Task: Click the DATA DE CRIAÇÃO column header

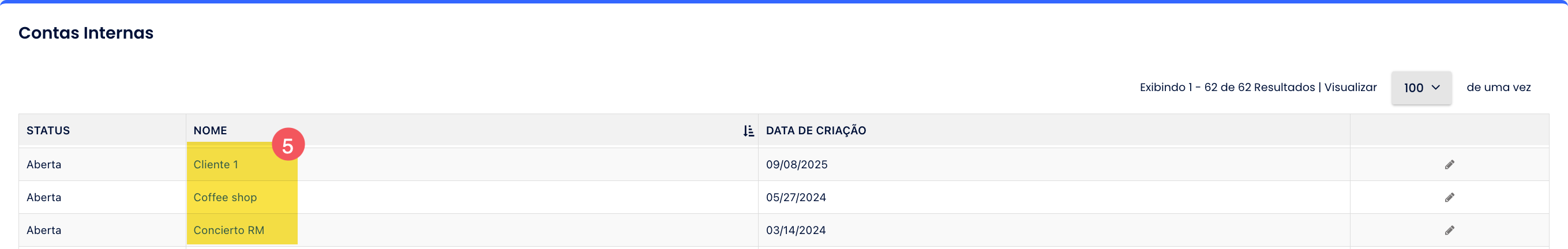Action: coord(816,130)
